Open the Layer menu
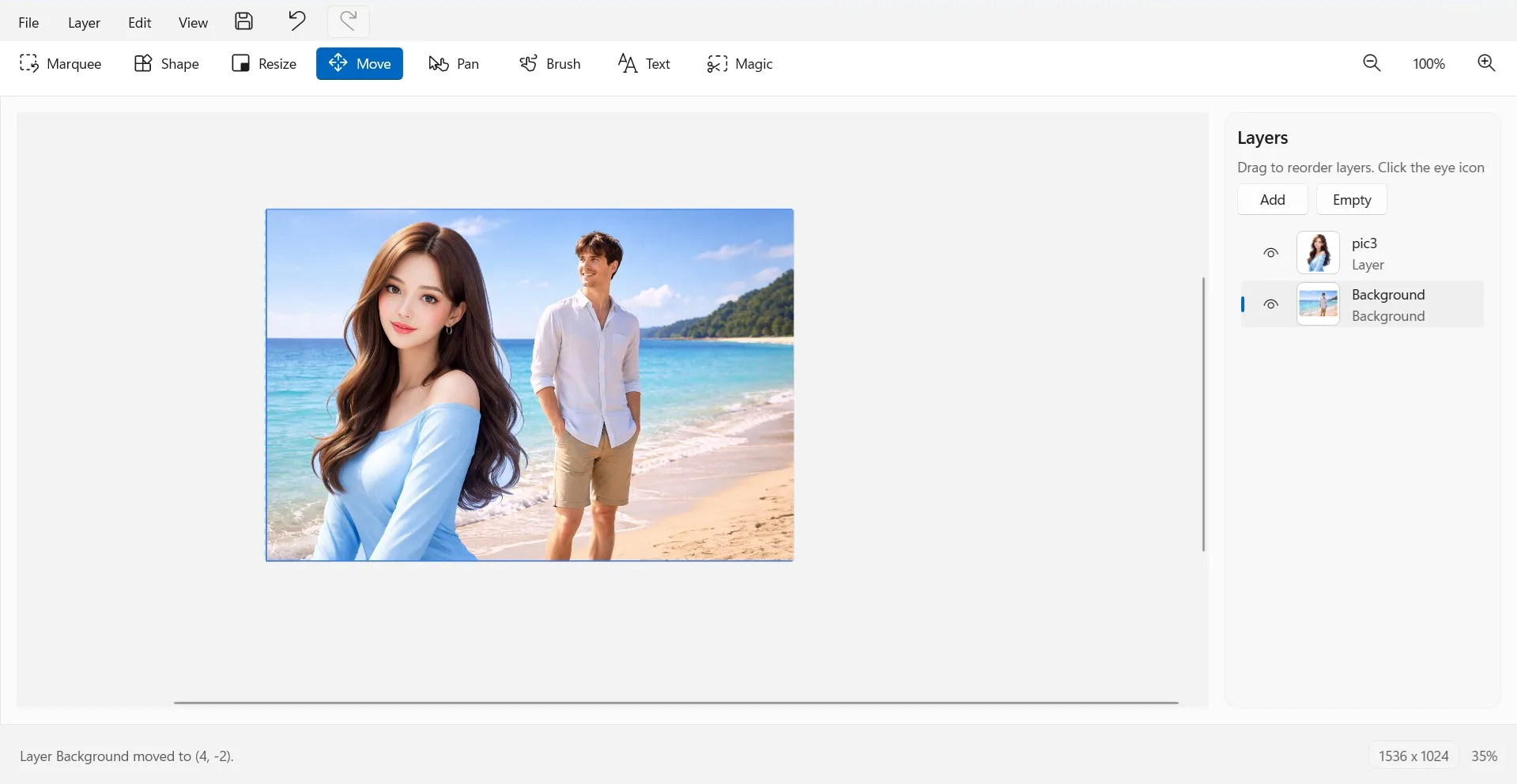The height and width of the screenshot is (784, 1517). click(x=84, y=23)
